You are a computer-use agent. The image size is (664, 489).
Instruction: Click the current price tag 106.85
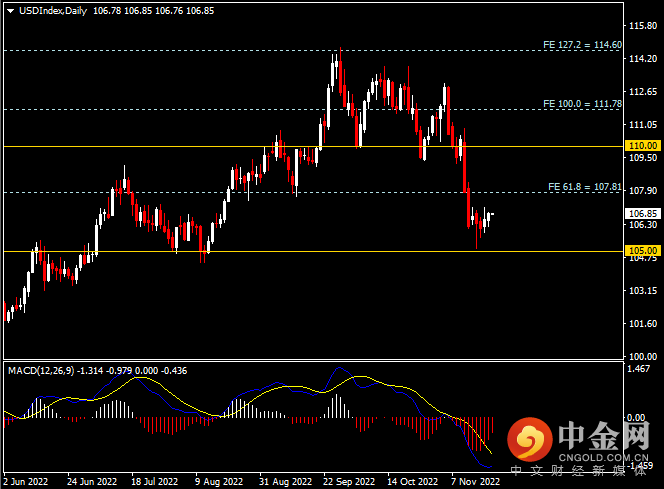click(x=643, y=213)
